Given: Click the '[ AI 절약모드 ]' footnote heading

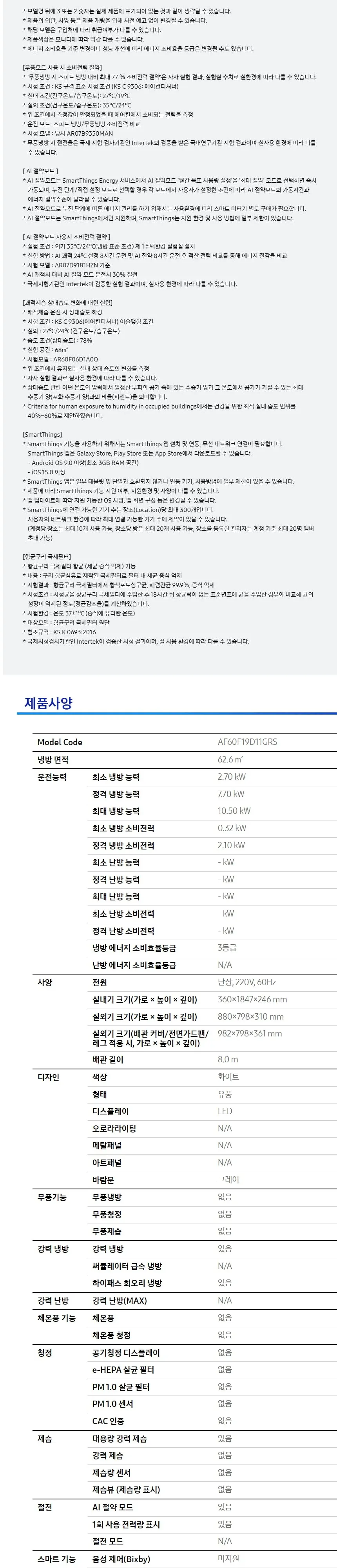Looking at the screenshot, I should (41, 171).
